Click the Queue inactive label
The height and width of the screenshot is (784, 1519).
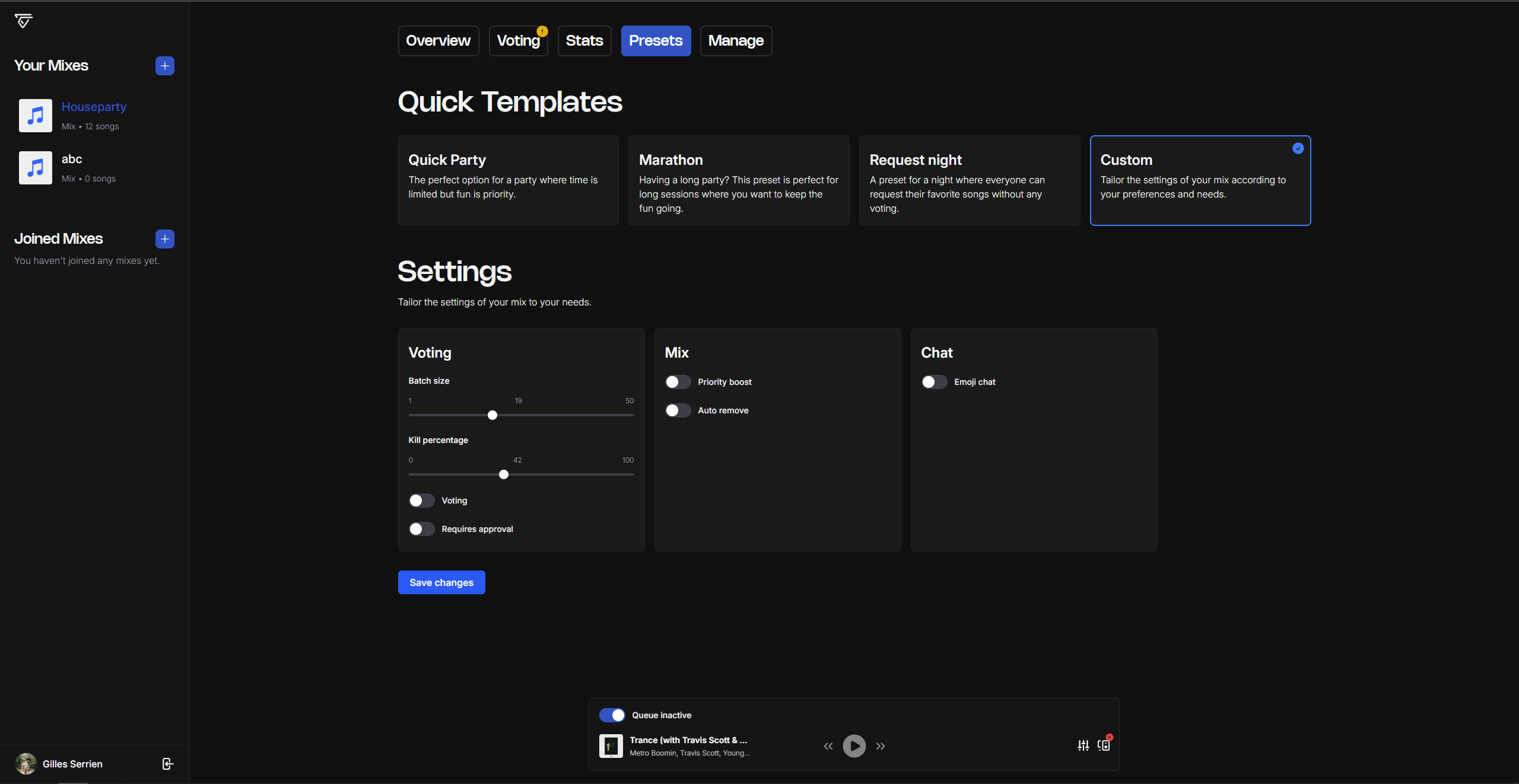[662, 715]
